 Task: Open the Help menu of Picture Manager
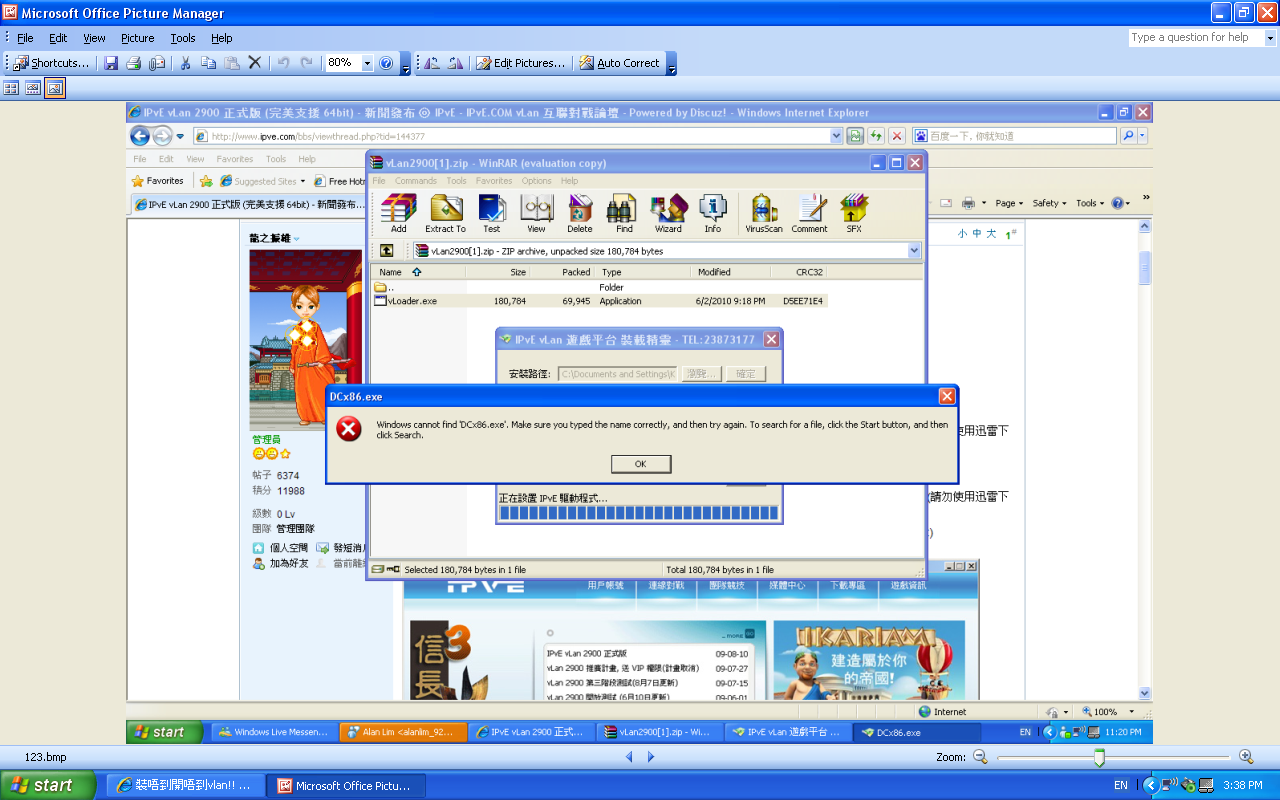pyautogui.click(x=221, y=38)
